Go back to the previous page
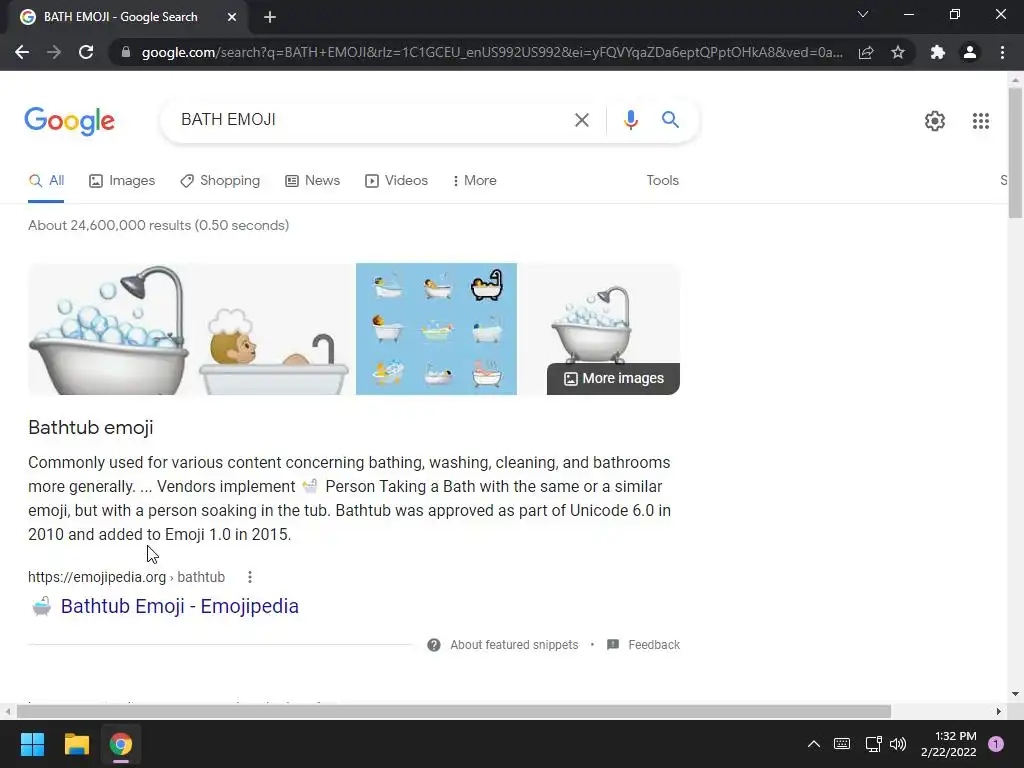Image resolution: width=1024 pixels, height=768 pixels. [22, 52]
